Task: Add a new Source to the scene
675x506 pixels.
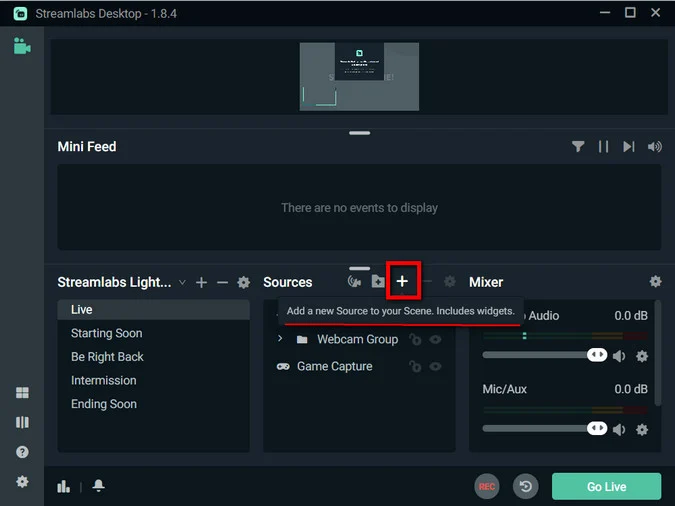Action: click(x=402, y=281)
